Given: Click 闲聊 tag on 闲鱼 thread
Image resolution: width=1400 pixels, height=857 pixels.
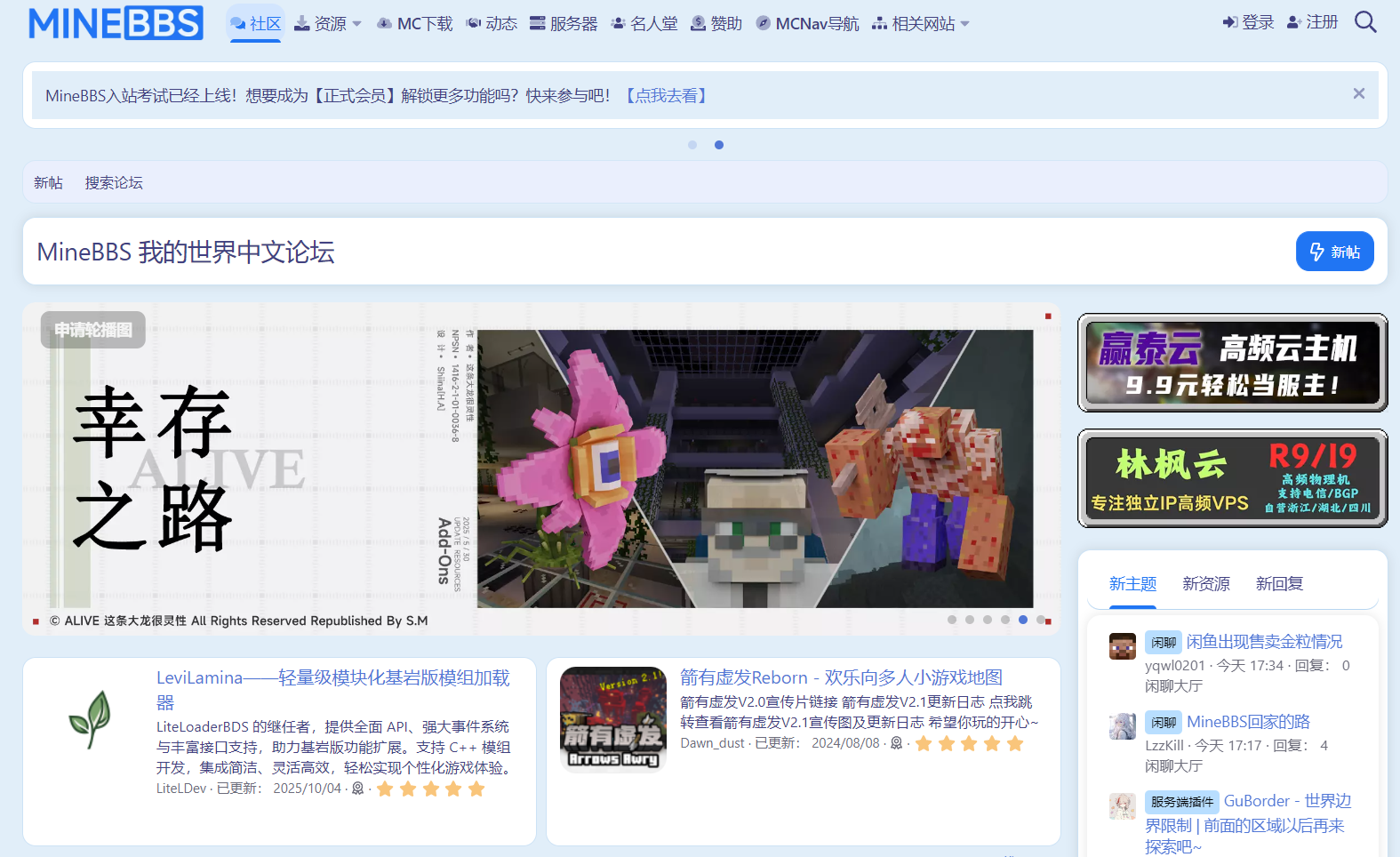Looking at the screenshot, I should (x=1163, y=642).
